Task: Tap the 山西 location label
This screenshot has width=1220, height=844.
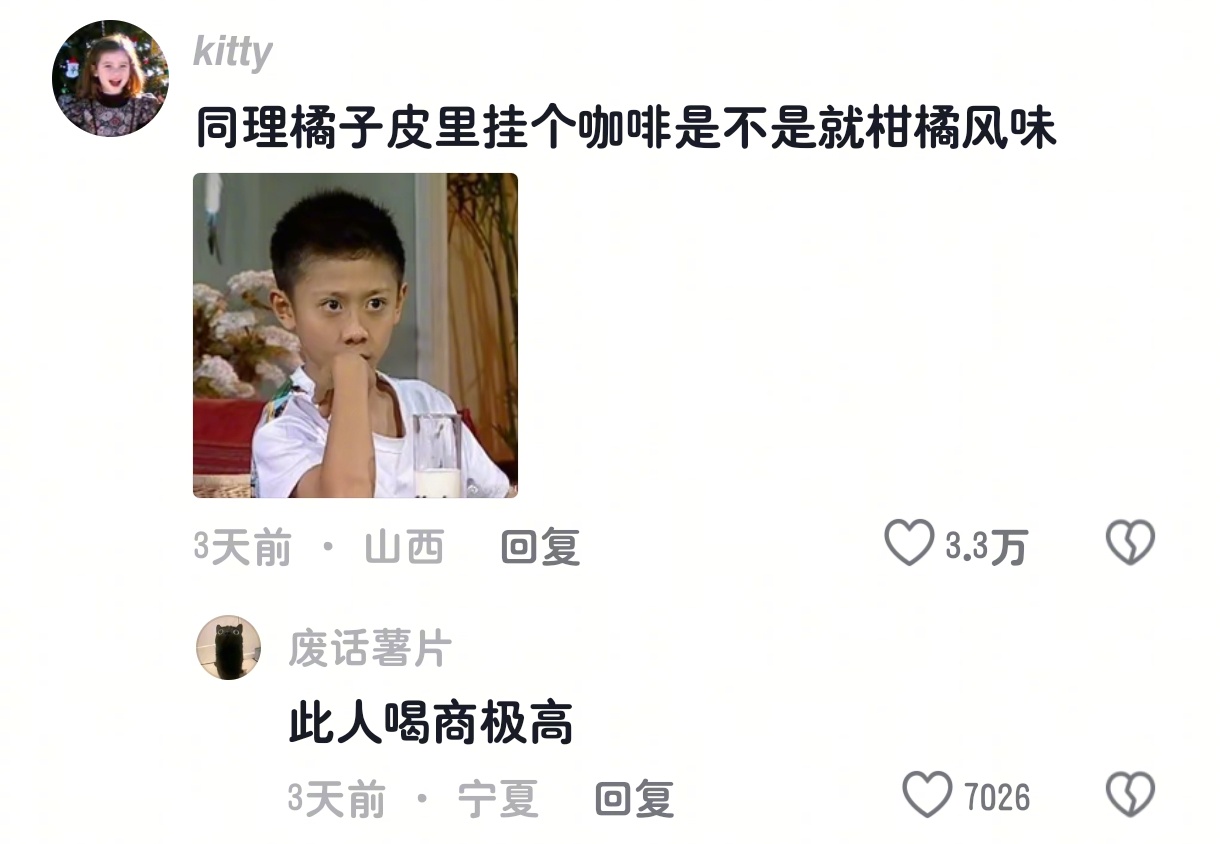Action: [x=404, y=547]
